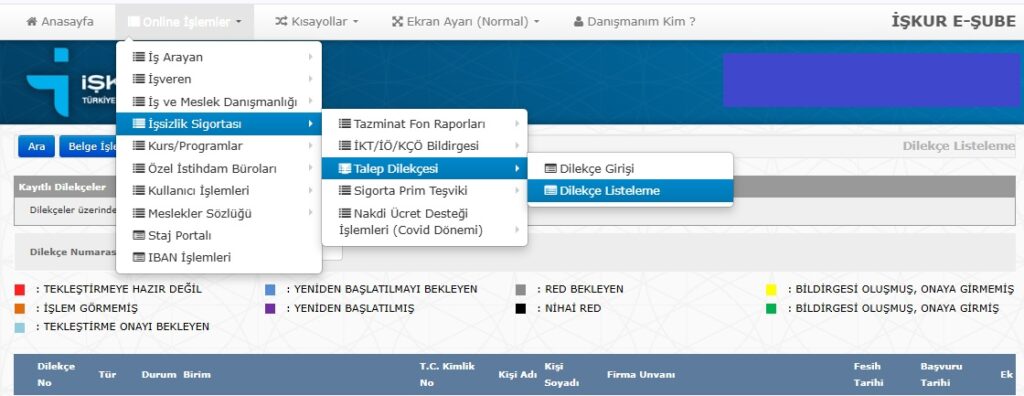This screenshot has width=1024, height=396.
Task: Click the list icon beside İKT/İÖ/KÇÖ Bildirgesi
Action: coord(345,146)
